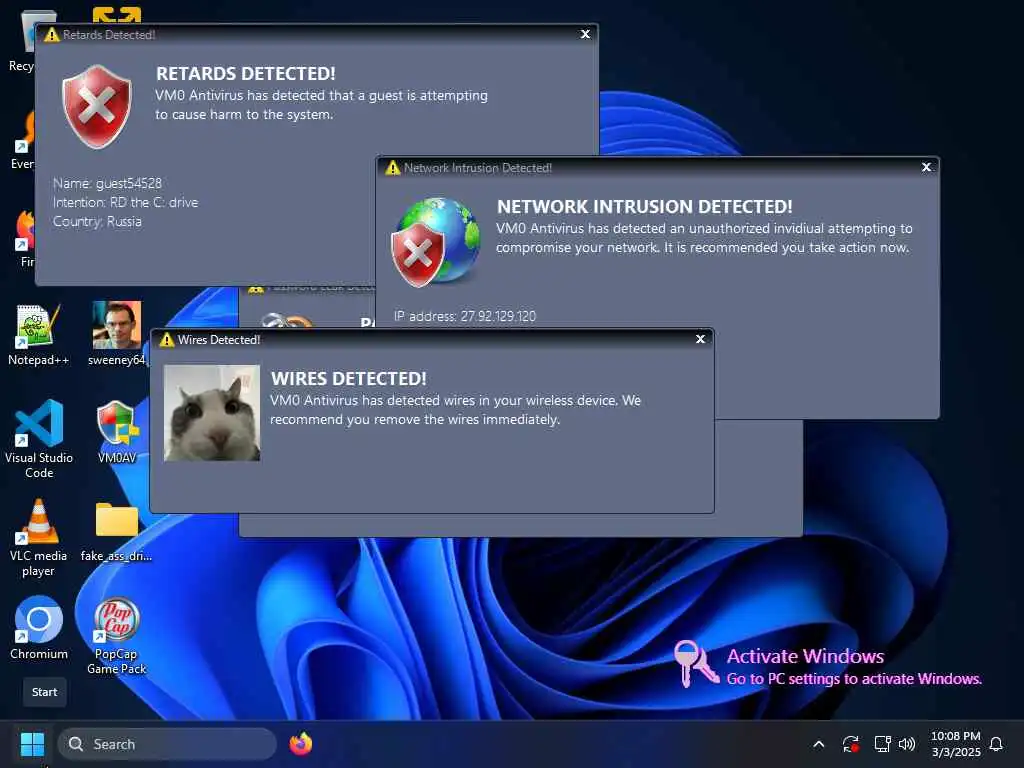Viewport: 1024px width, 768px height.
Task: Open the clock showing 10:08 PM
Action: point(955,744)
